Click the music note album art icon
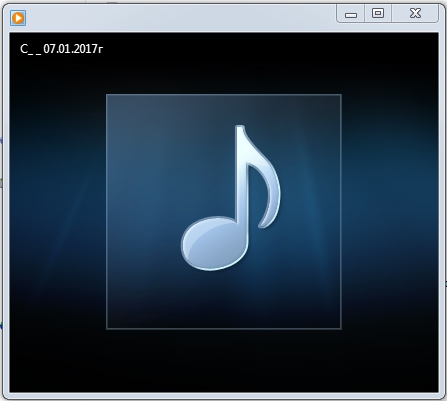 click(231, 198)
